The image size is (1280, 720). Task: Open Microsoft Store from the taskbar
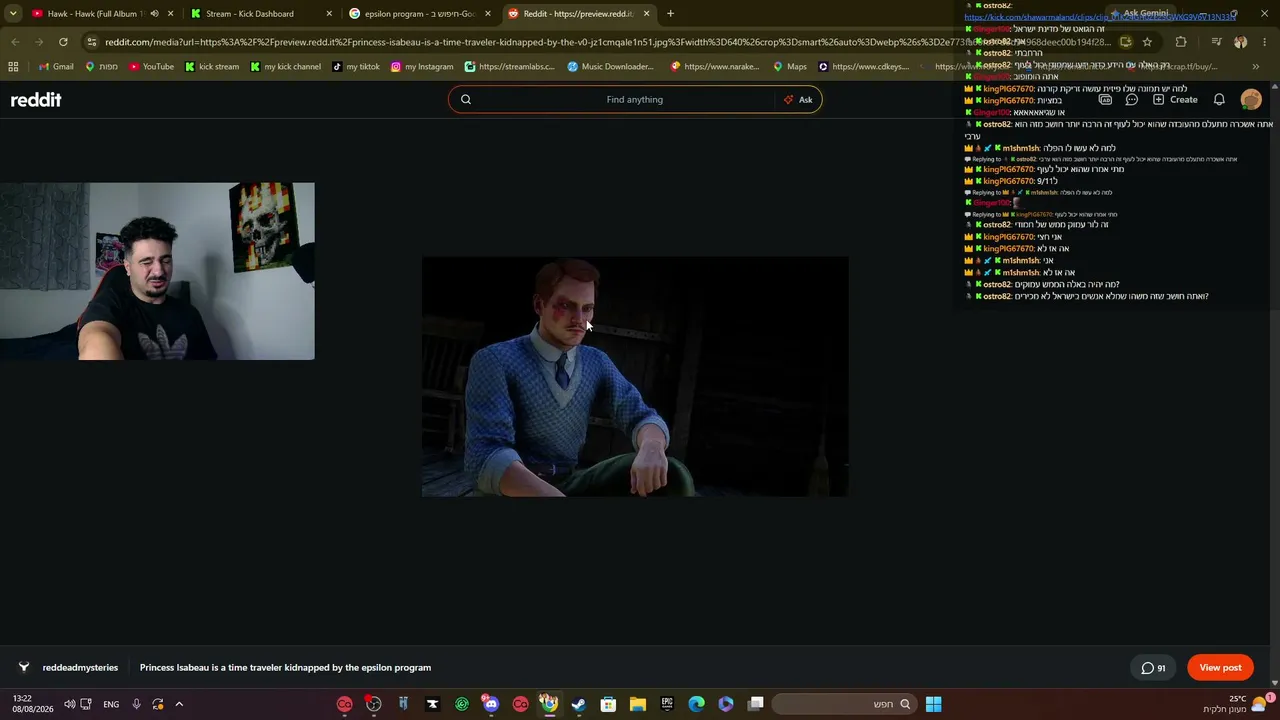click(608, 704)
